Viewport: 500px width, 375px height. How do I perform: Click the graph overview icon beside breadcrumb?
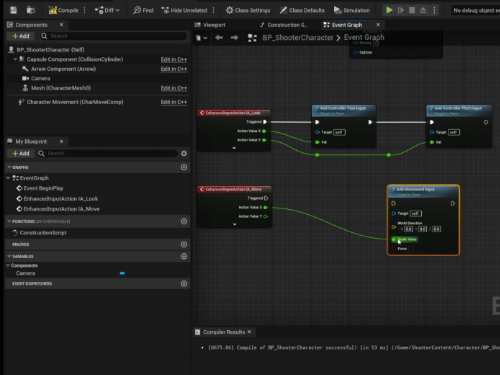click(x=252, y=38)
